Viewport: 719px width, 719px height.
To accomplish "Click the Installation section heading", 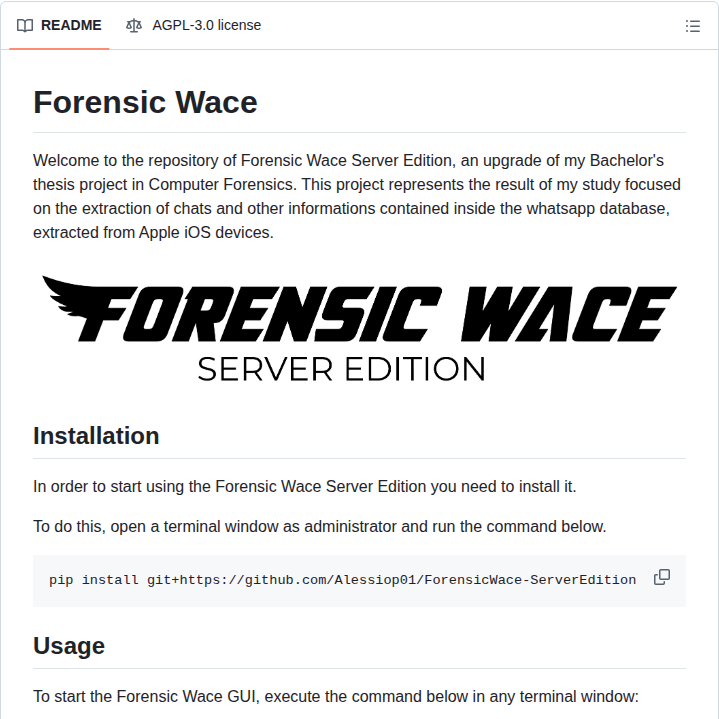I will [96, 436].
